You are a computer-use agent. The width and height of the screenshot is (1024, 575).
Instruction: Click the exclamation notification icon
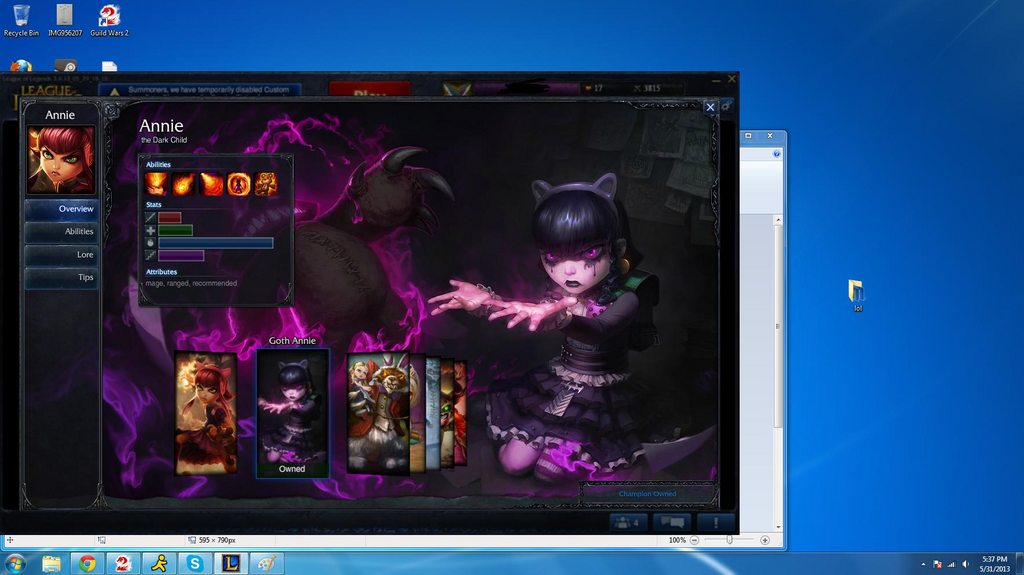tap(715, 522)
